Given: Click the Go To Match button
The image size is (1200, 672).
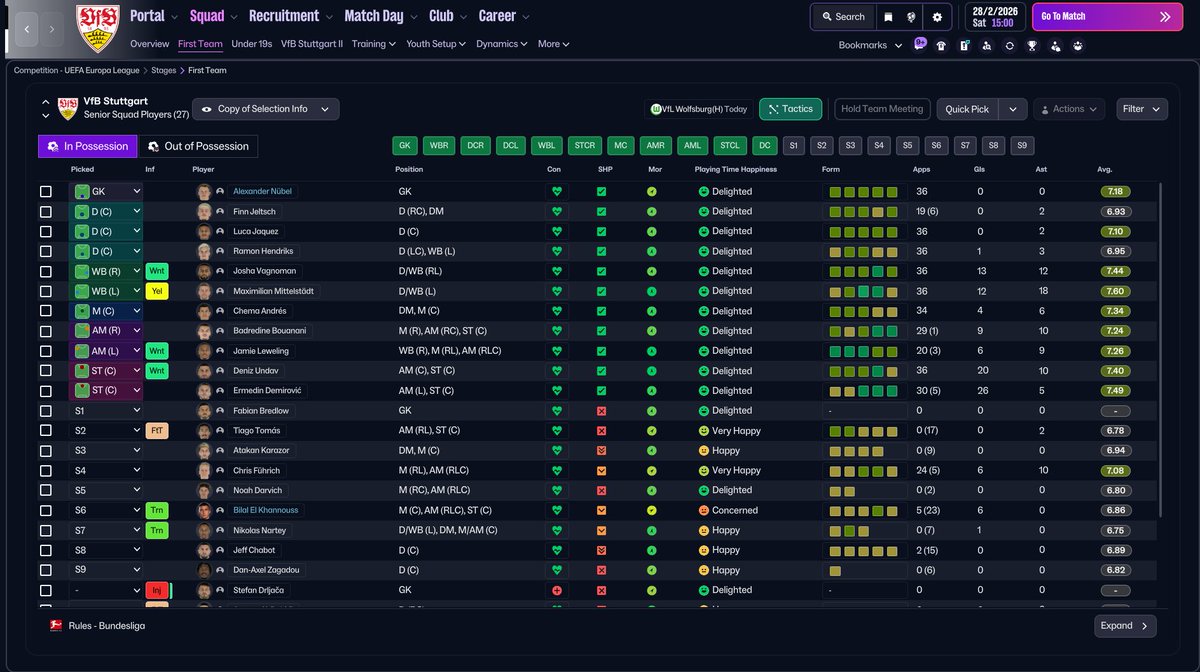Looking at the screenshot, I should pos(1107,17).
